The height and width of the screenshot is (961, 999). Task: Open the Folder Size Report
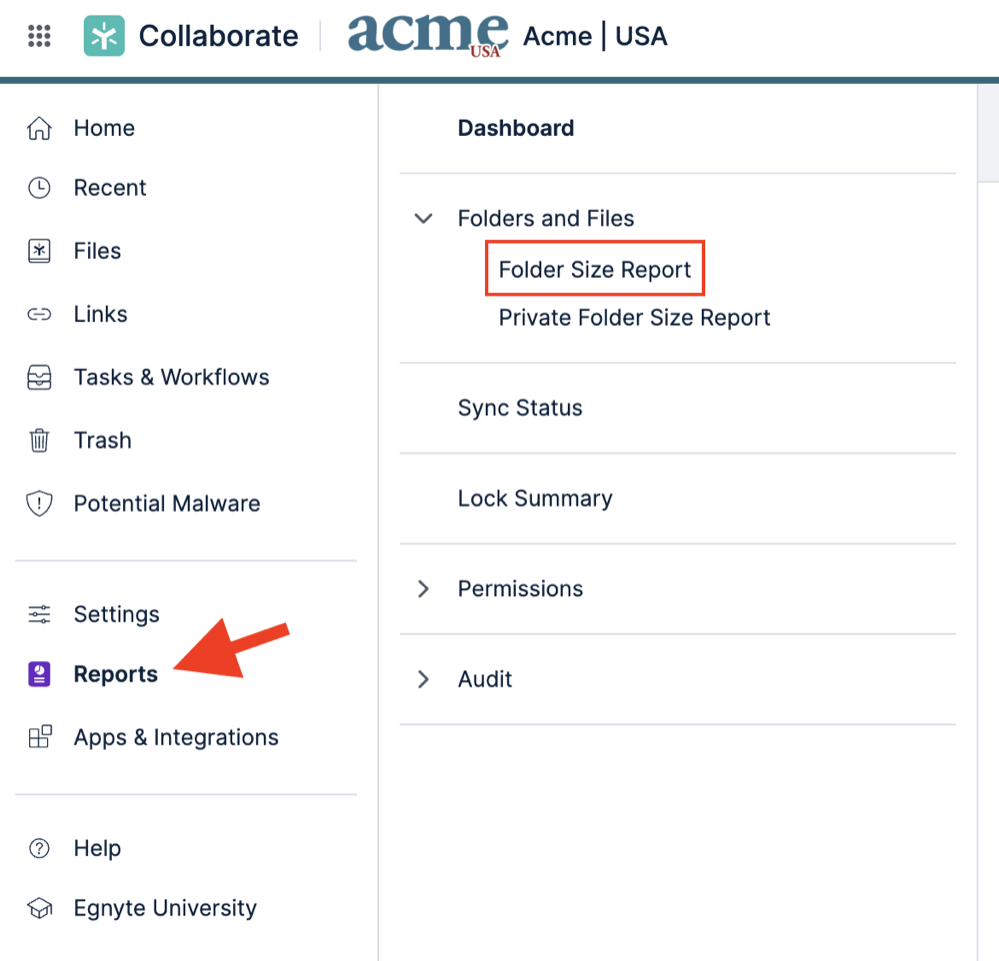click(595, 270)
